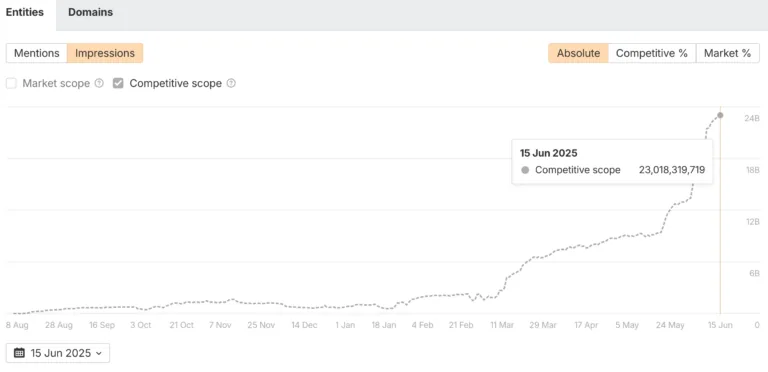Uncheck the Competitive scope checkbox
768x372 pixels.
[x=118, y=83]
